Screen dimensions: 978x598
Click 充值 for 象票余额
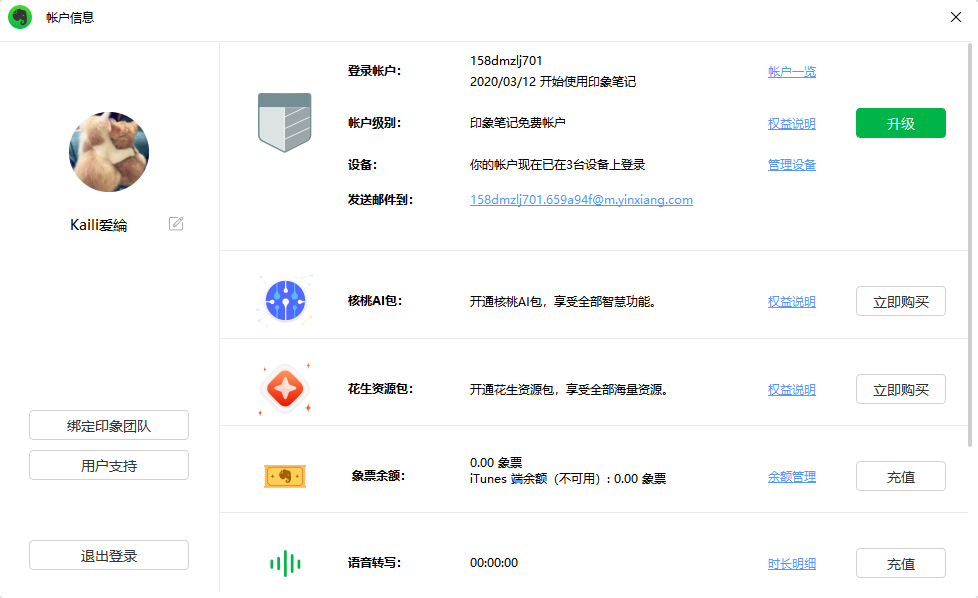901,476
